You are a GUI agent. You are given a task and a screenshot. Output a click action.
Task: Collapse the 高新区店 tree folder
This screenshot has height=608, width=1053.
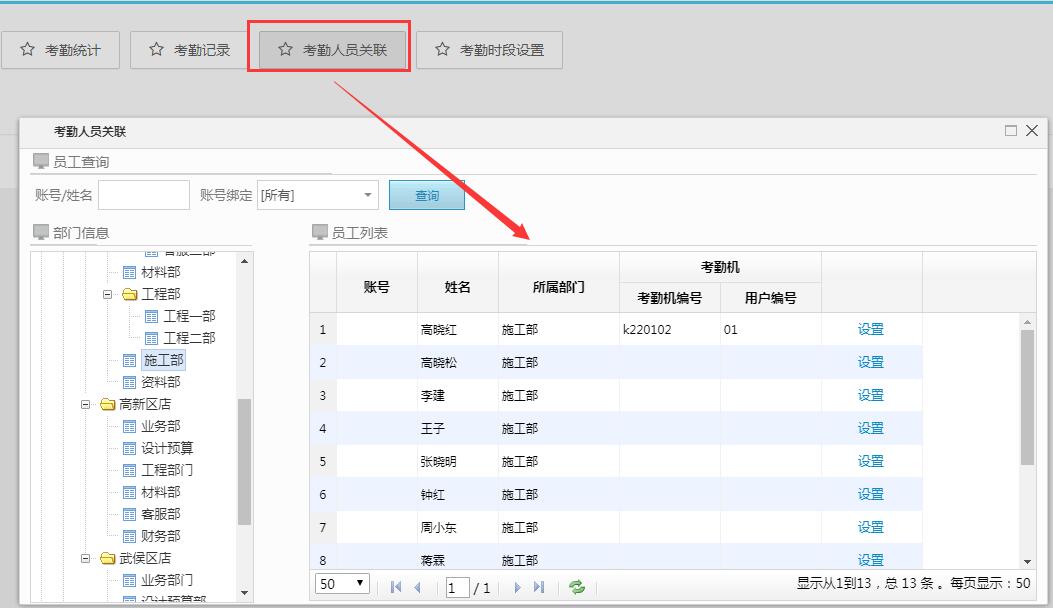point(86,404)
